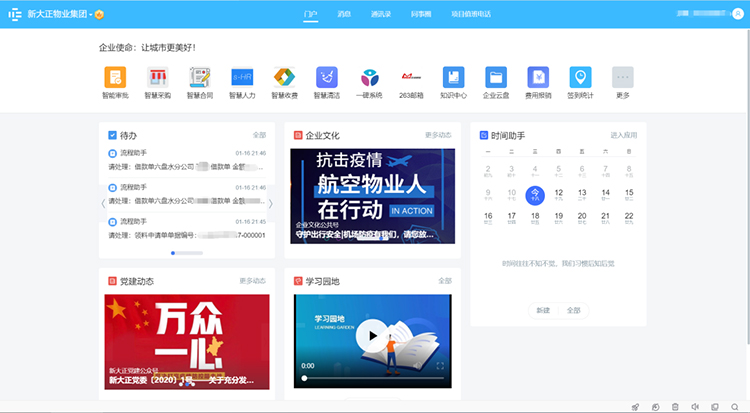Click the 更多 more apps icon
The width and height of the screenshot is (750, 413).
click(x=623, y=78)
